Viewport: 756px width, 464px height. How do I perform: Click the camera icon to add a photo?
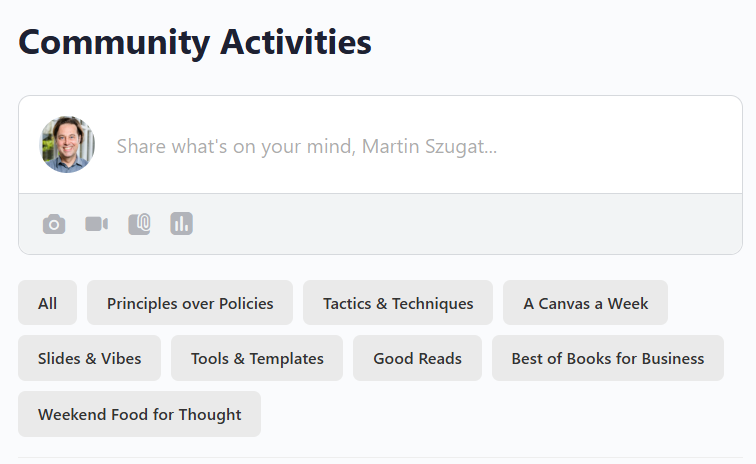54,224
